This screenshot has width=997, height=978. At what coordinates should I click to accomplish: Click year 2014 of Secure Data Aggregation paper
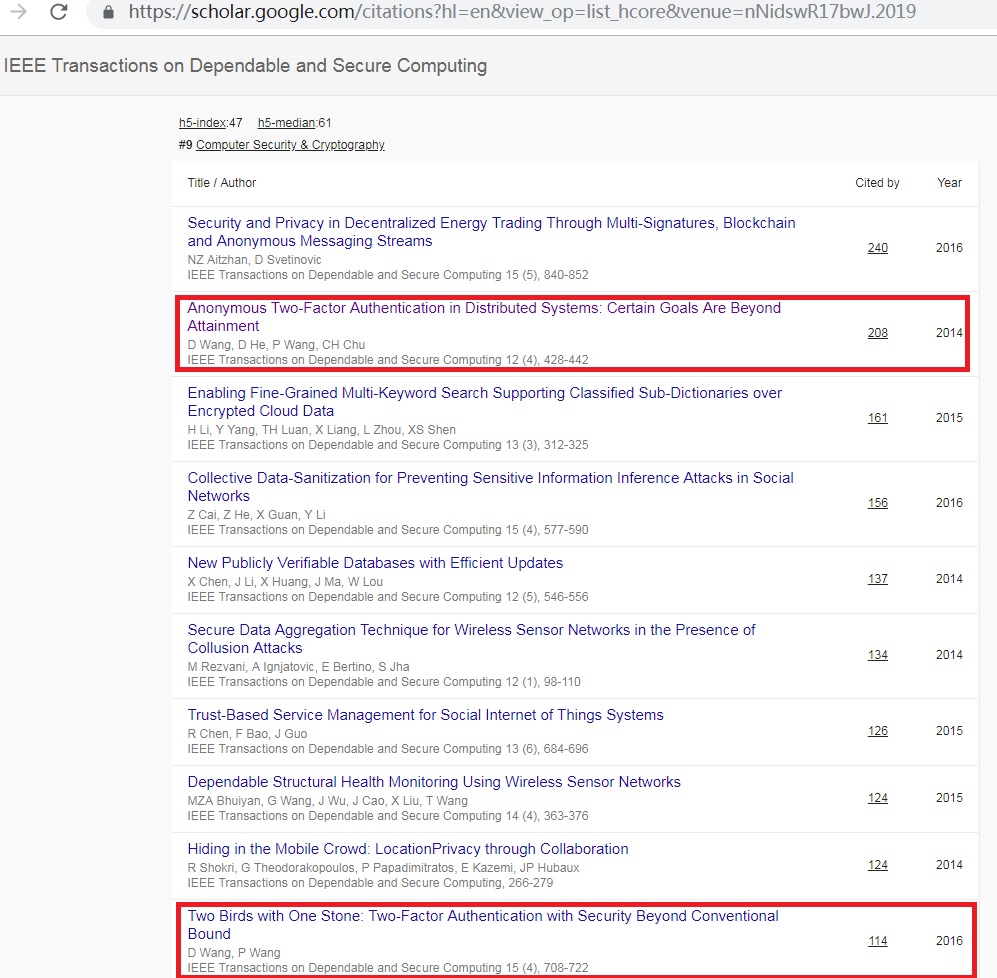click(x=949, y=655)
